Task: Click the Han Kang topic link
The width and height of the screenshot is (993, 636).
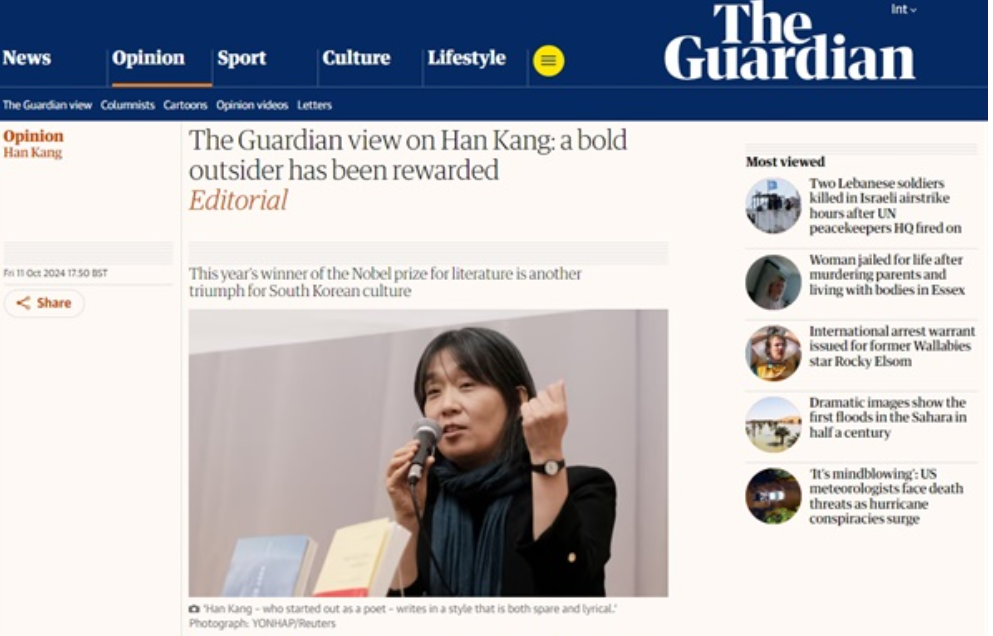Action: (x=33, y=152)
